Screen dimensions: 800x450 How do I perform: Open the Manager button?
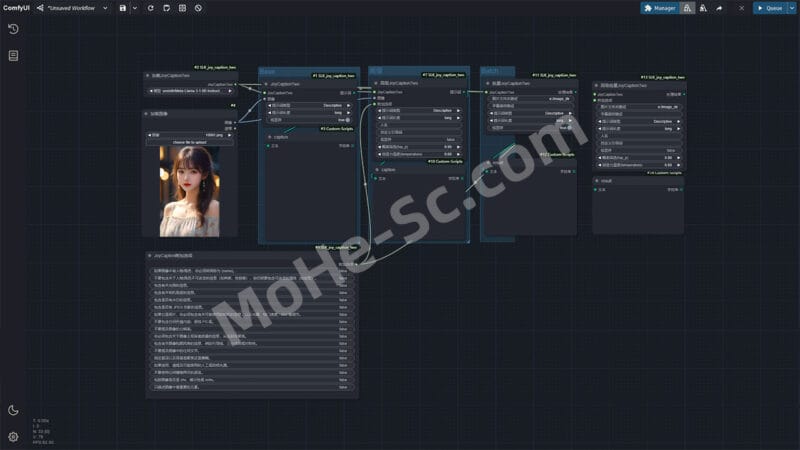pyautogui.click(x=659, y=8)
